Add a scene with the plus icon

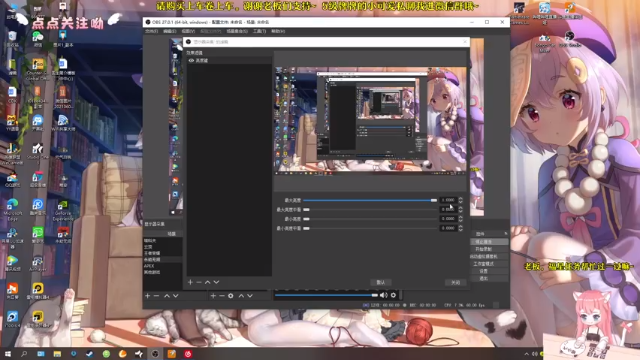[x=148, y=296]
